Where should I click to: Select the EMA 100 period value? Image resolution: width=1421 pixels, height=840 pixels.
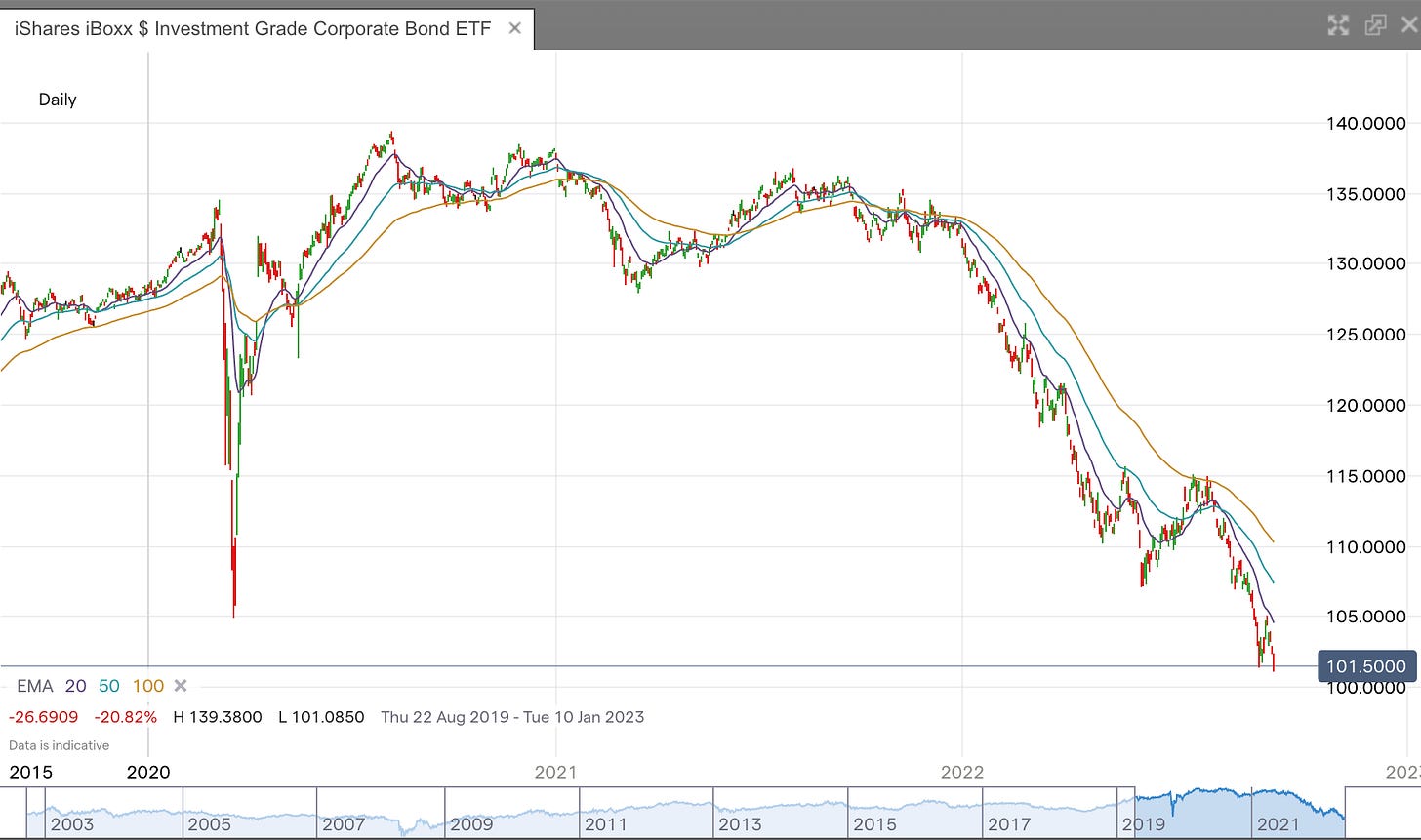(148, 686)
